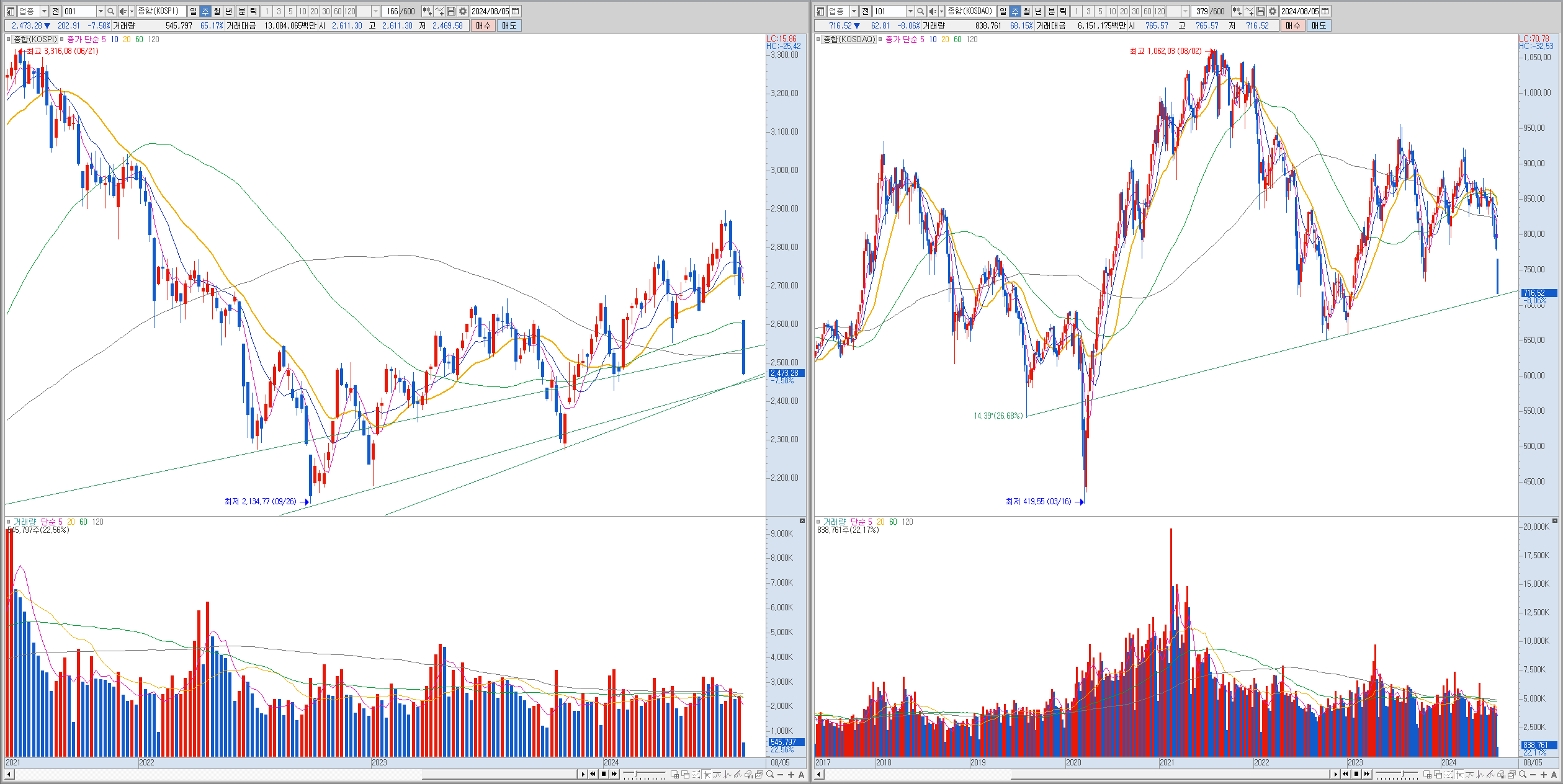1563x784 pixels.
Task: Expand the dropdown arrow beside KOSPI speaker icon
Action: [132, 11]
